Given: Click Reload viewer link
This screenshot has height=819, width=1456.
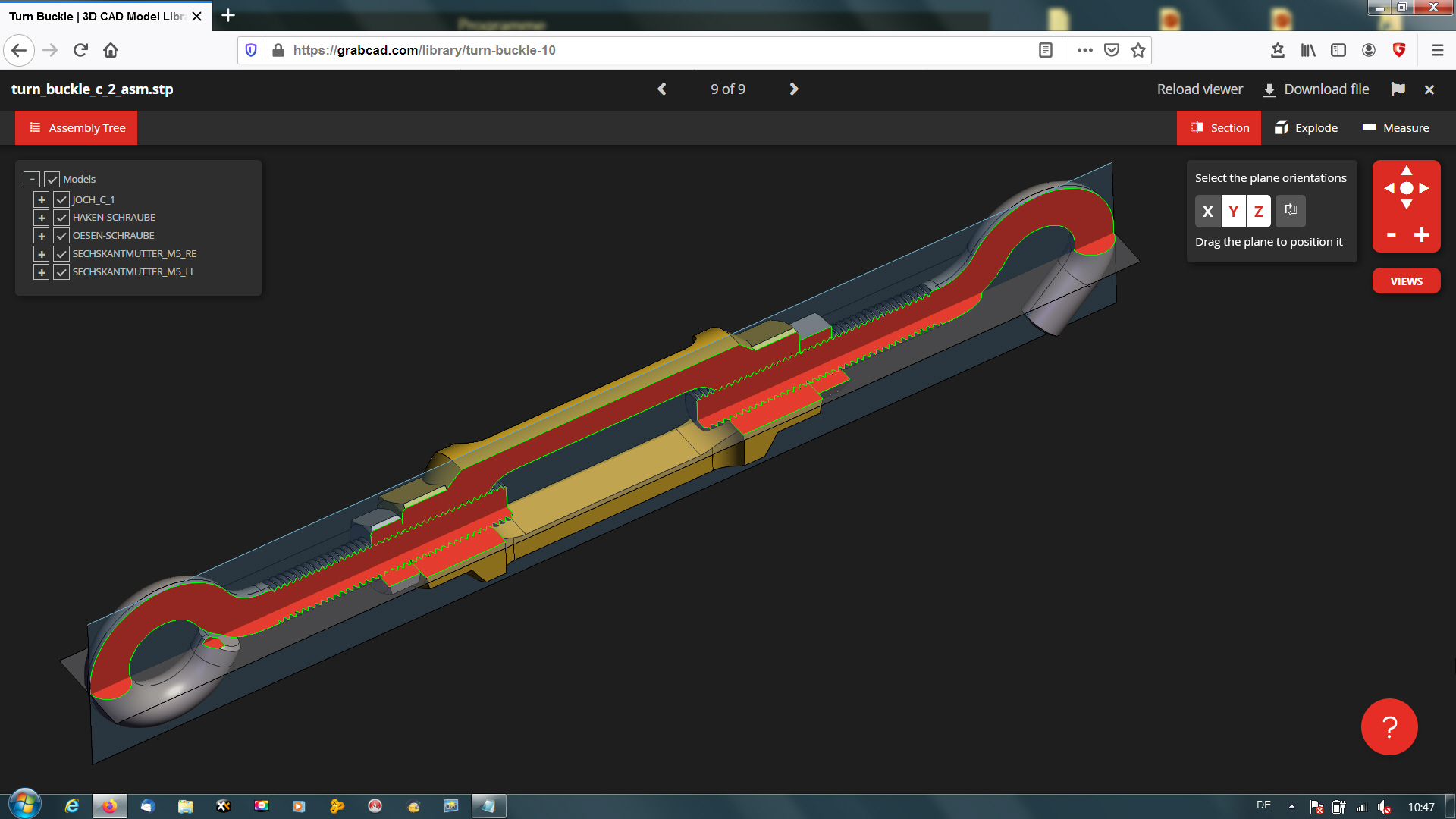Looking at the screenshot, I should 1200,89.
